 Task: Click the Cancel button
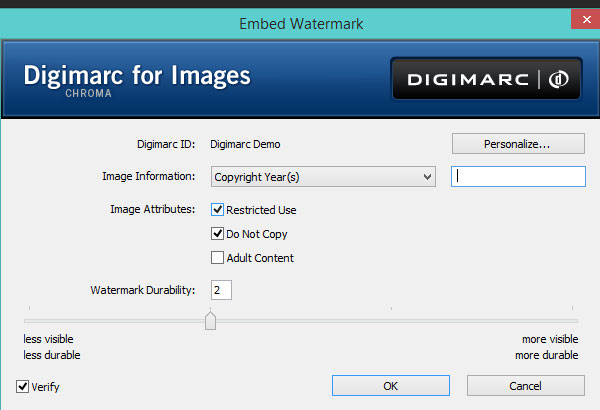pos(525,385)
